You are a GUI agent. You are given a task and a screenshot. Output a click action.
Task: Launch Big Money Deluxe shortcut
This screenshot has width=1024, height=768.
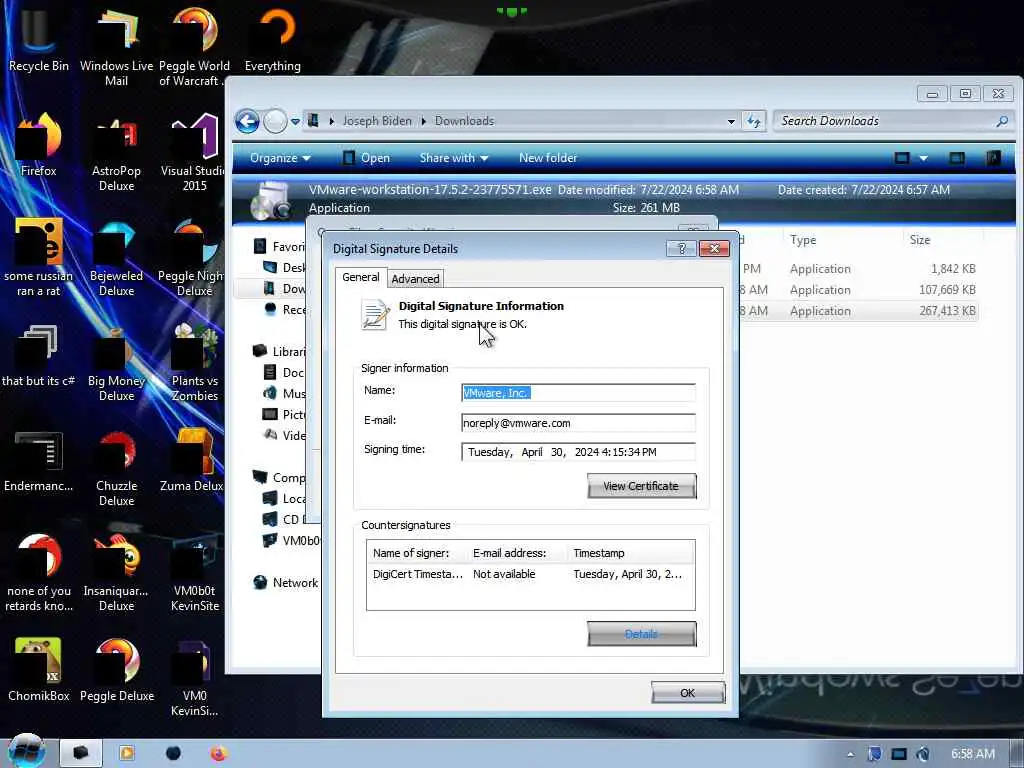coord(116,362)
